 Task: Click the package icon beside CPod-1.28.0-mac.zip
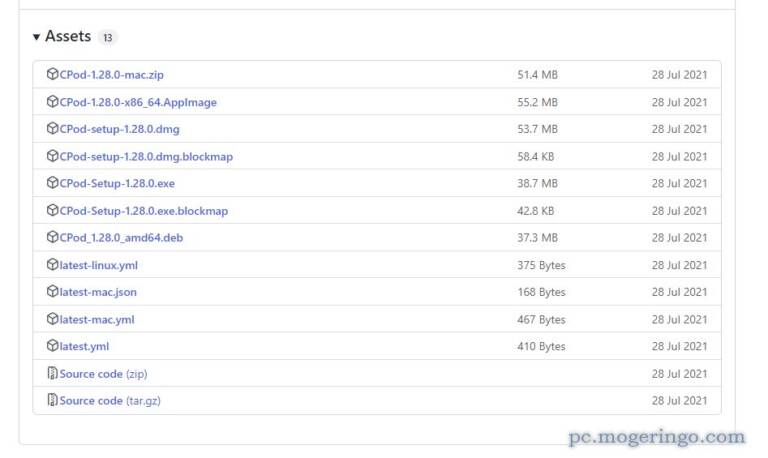[x=52, y=74]
